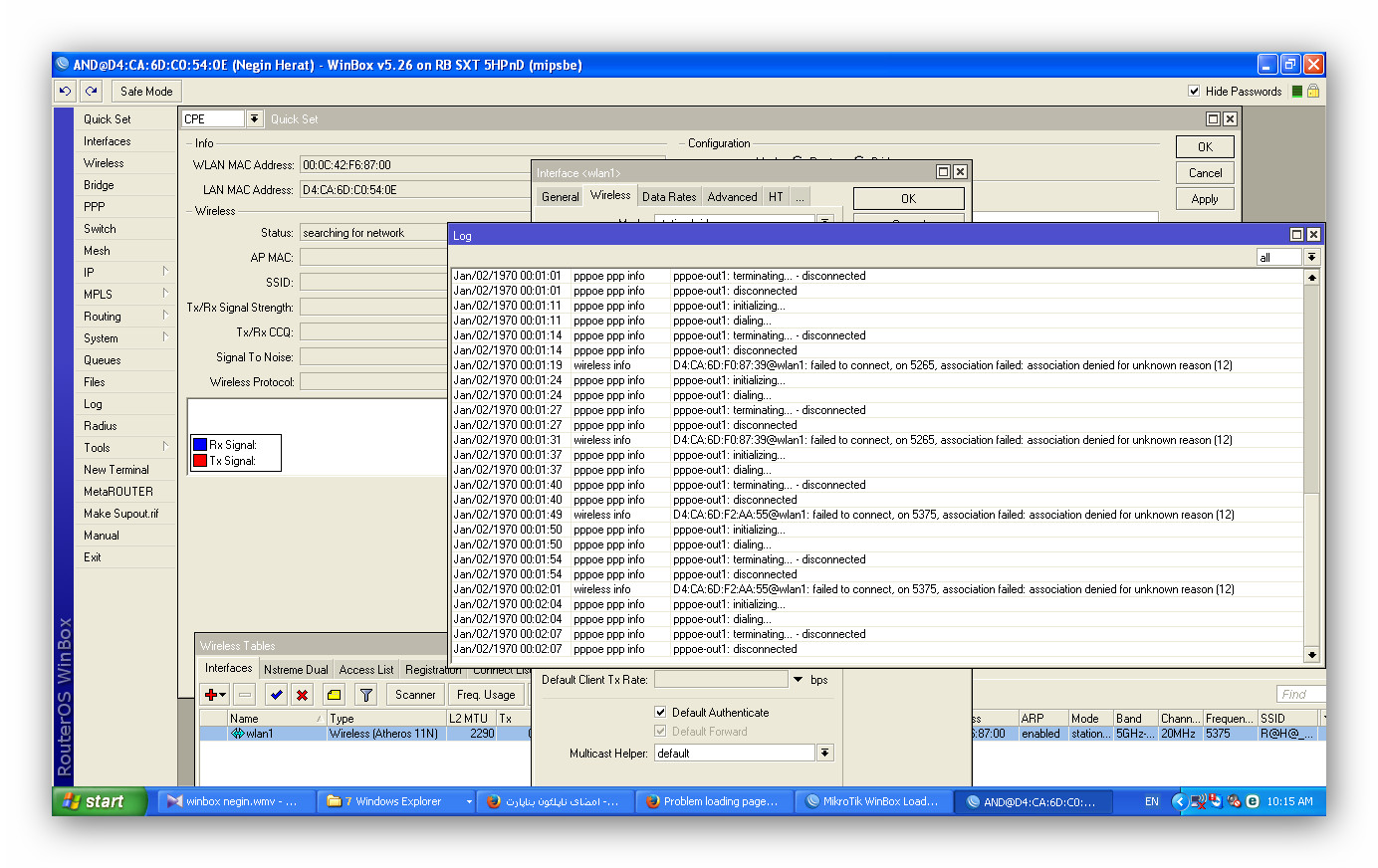Open the Quick Set mode dropdown showing CPE
Screen dimensions: 1378x868
(254, 118)
